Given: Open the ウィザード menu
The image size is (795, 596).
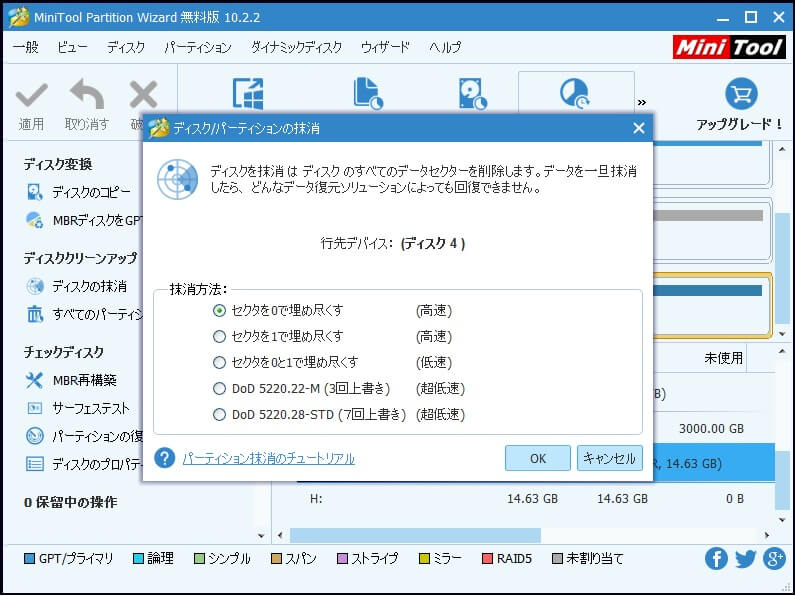Looking at the screenshot, I should [x=385, y=47].
